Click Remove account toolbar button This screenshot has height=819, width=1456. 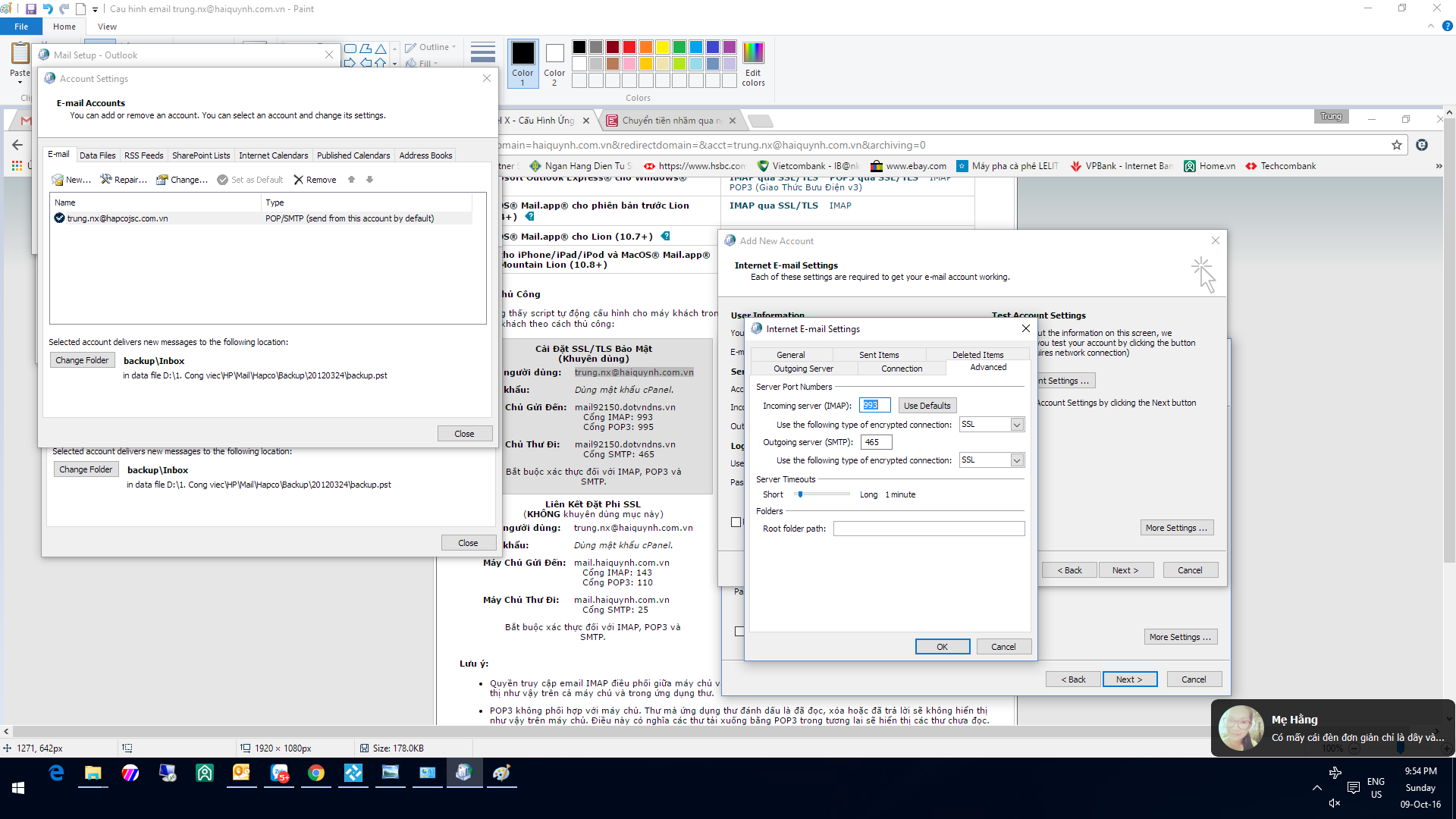pyautogui.click(x=315, y=180)
